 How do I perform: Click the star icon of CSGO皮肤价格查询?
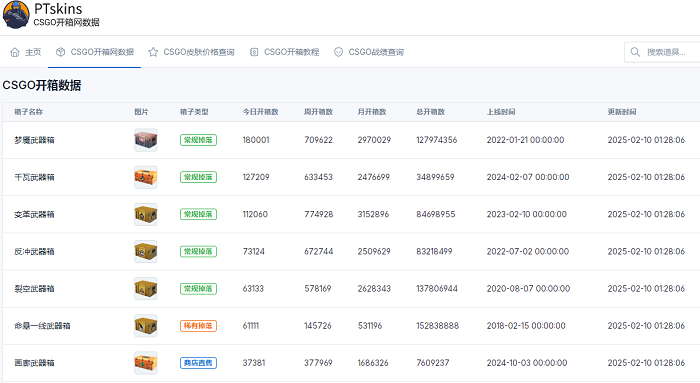click(153, 52)
